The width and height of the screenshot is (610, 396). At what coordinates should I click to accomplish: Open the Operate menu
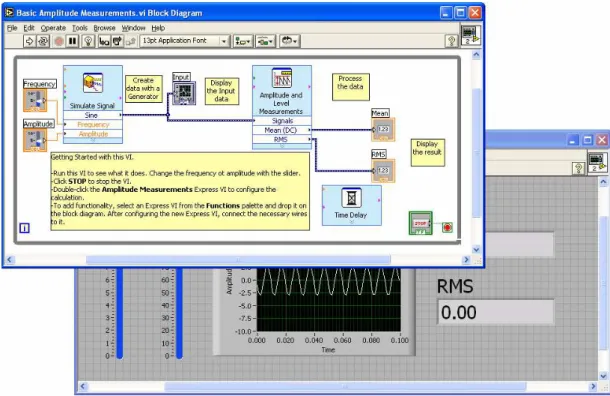tap(53, 28)
